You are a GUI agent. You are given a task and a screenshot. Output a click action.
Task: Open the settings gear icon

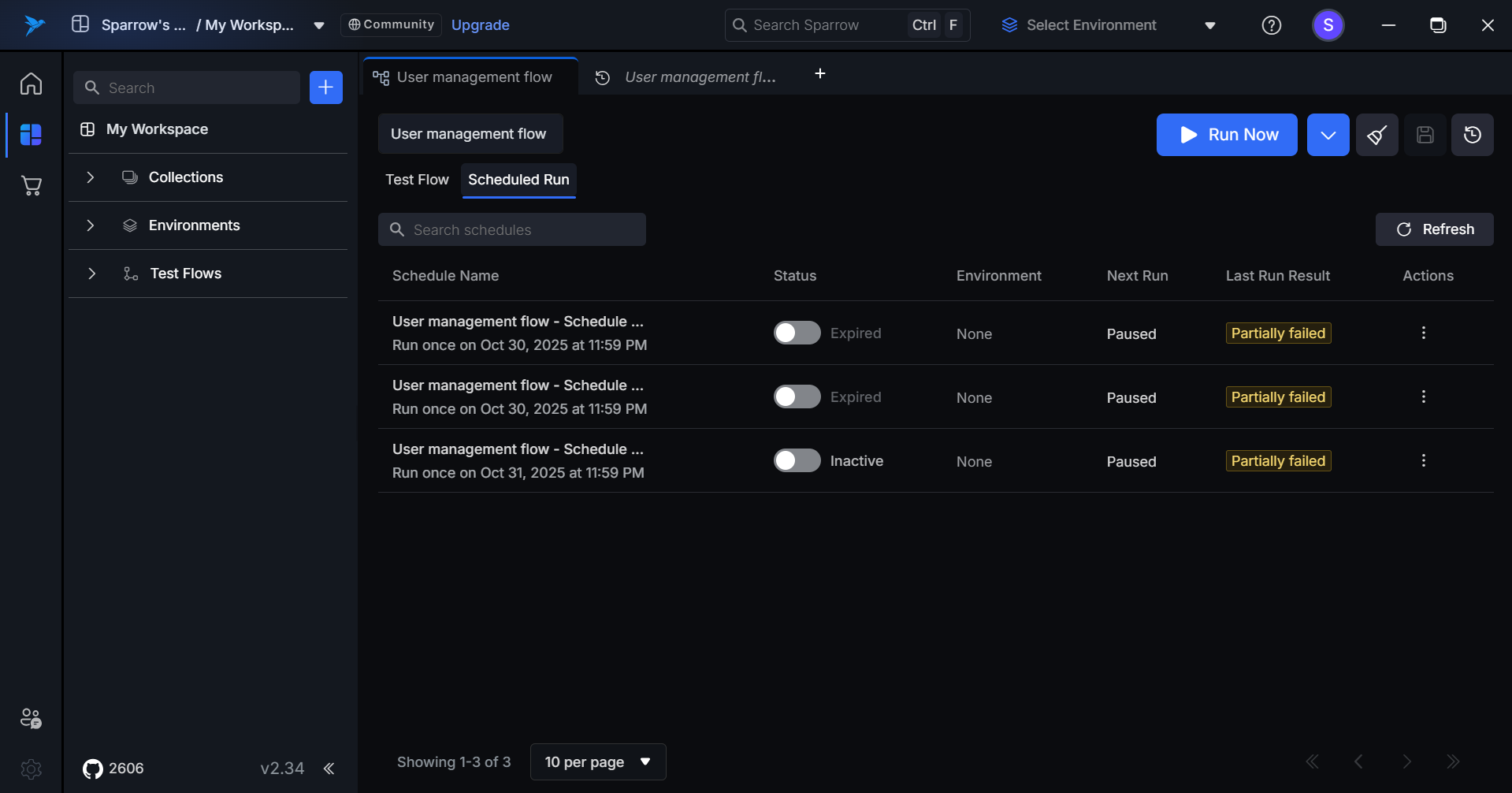31,769
